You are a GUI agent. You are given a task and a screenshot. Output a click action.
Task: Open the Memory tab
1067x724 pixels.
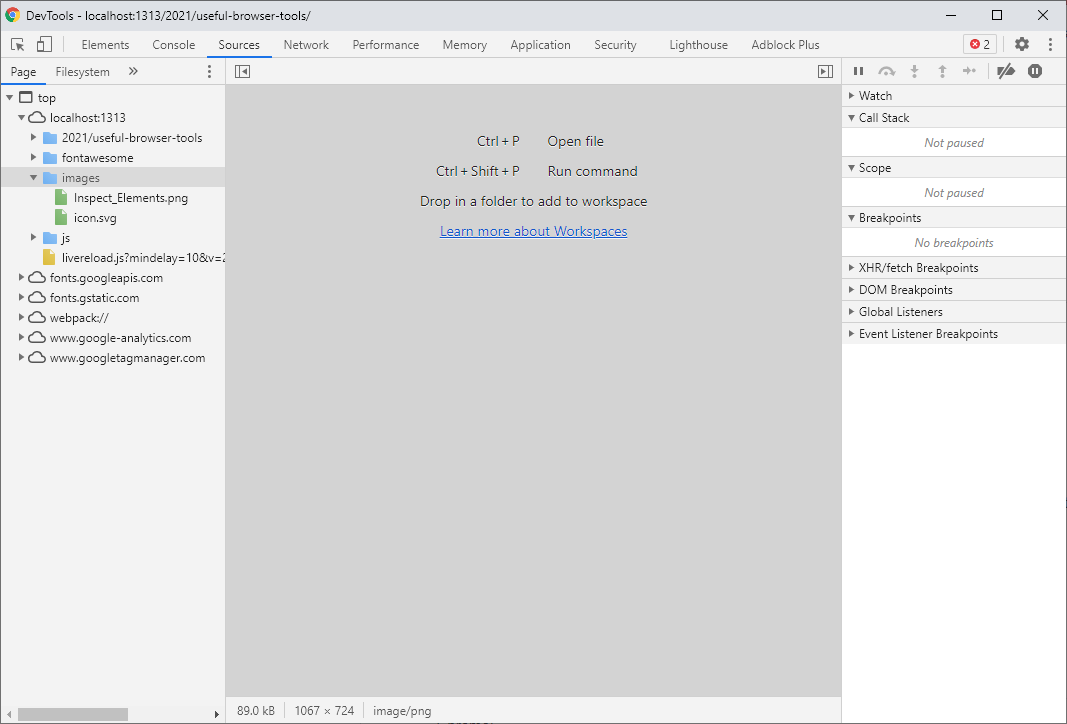click(465, 45)
